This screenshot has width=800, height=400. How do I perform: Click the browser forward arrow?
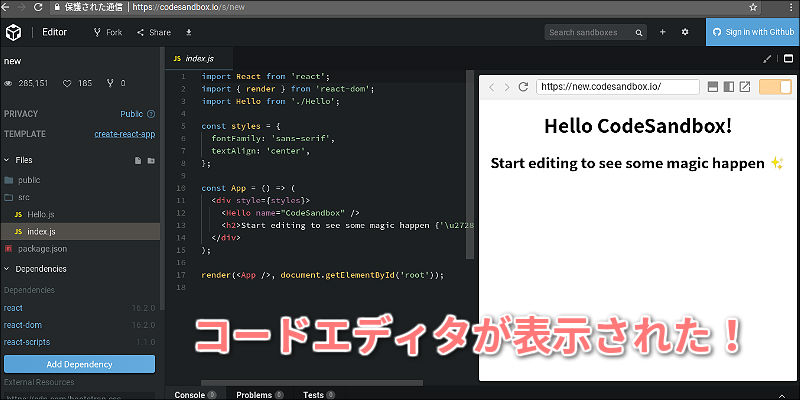tap(21, 7)
